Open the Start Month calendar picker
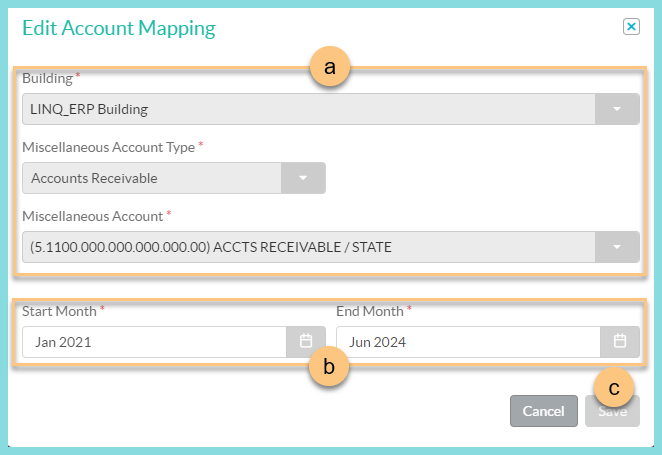This screenshot has width=662, height=455. 306,342
